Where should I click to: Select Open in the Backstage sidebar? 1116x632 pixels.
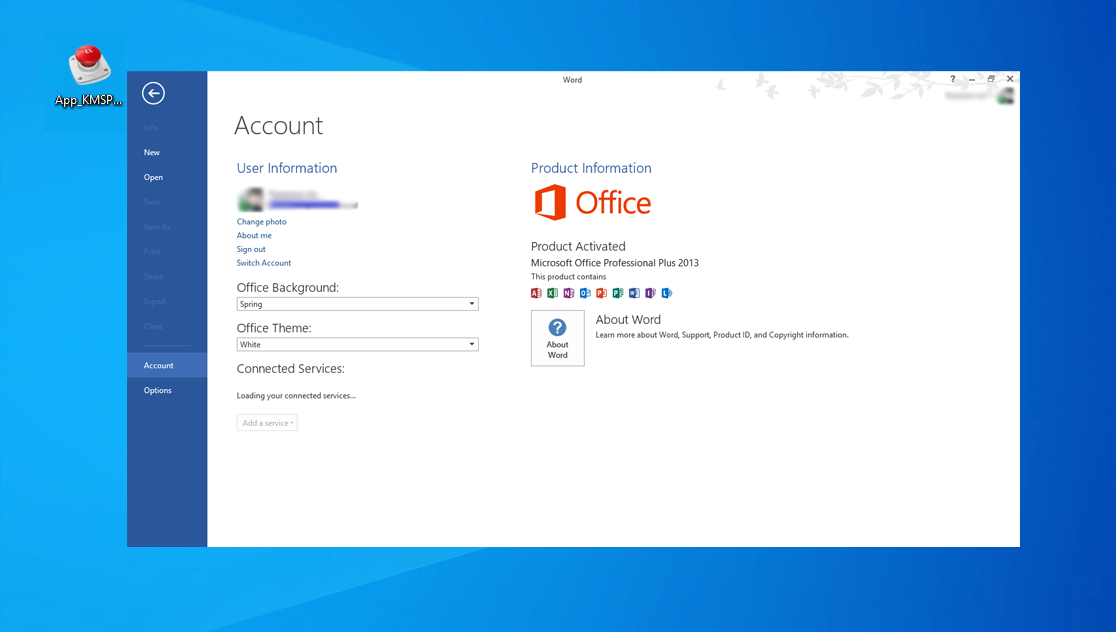[x=153, y=177]
